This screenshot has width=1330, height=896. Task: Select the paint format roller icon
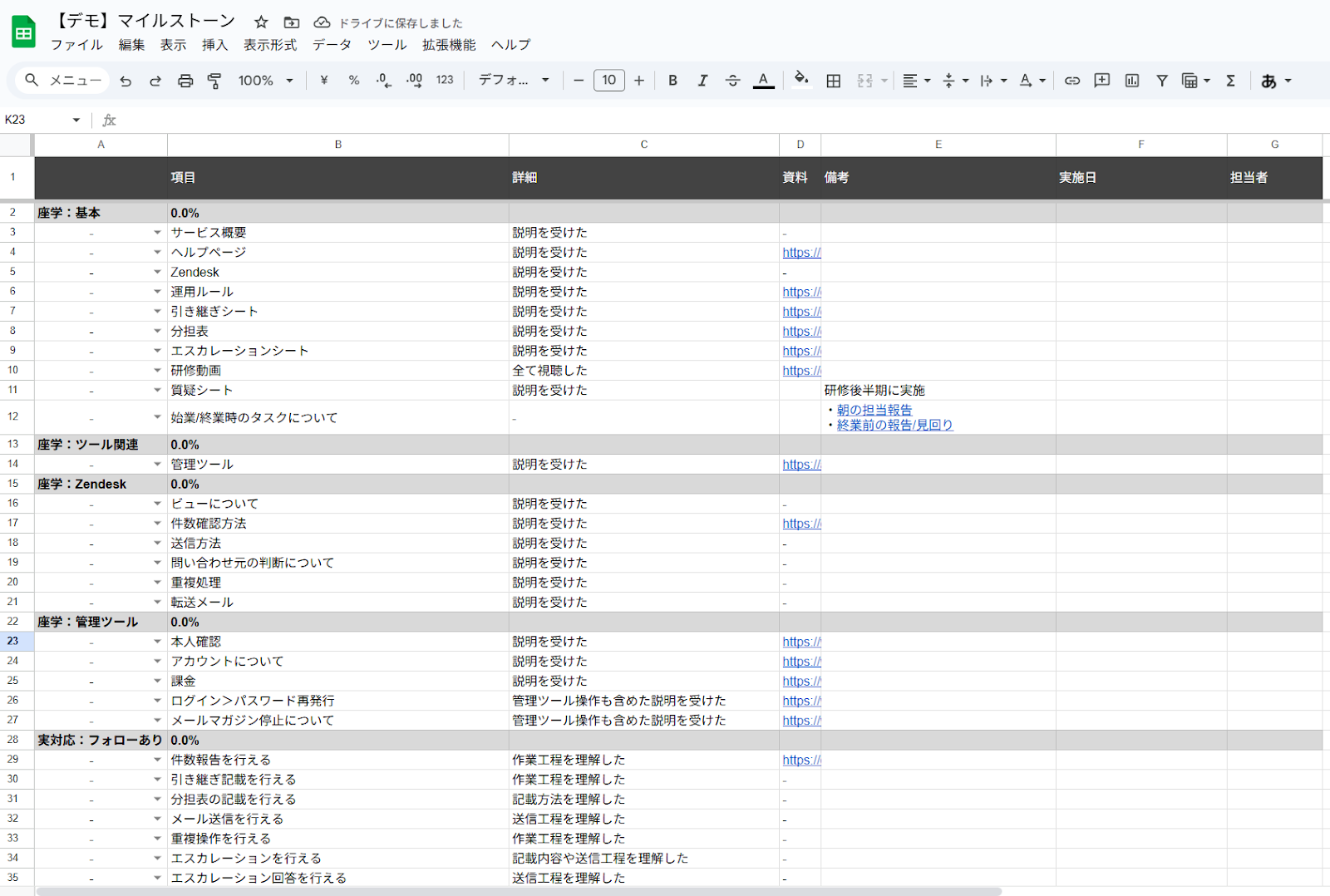[214, 81]
